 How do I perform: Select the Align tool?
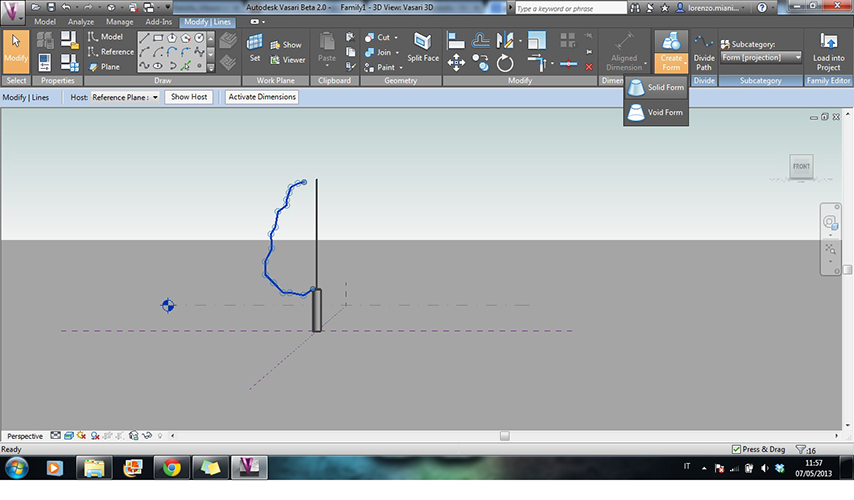click(455, 40)
